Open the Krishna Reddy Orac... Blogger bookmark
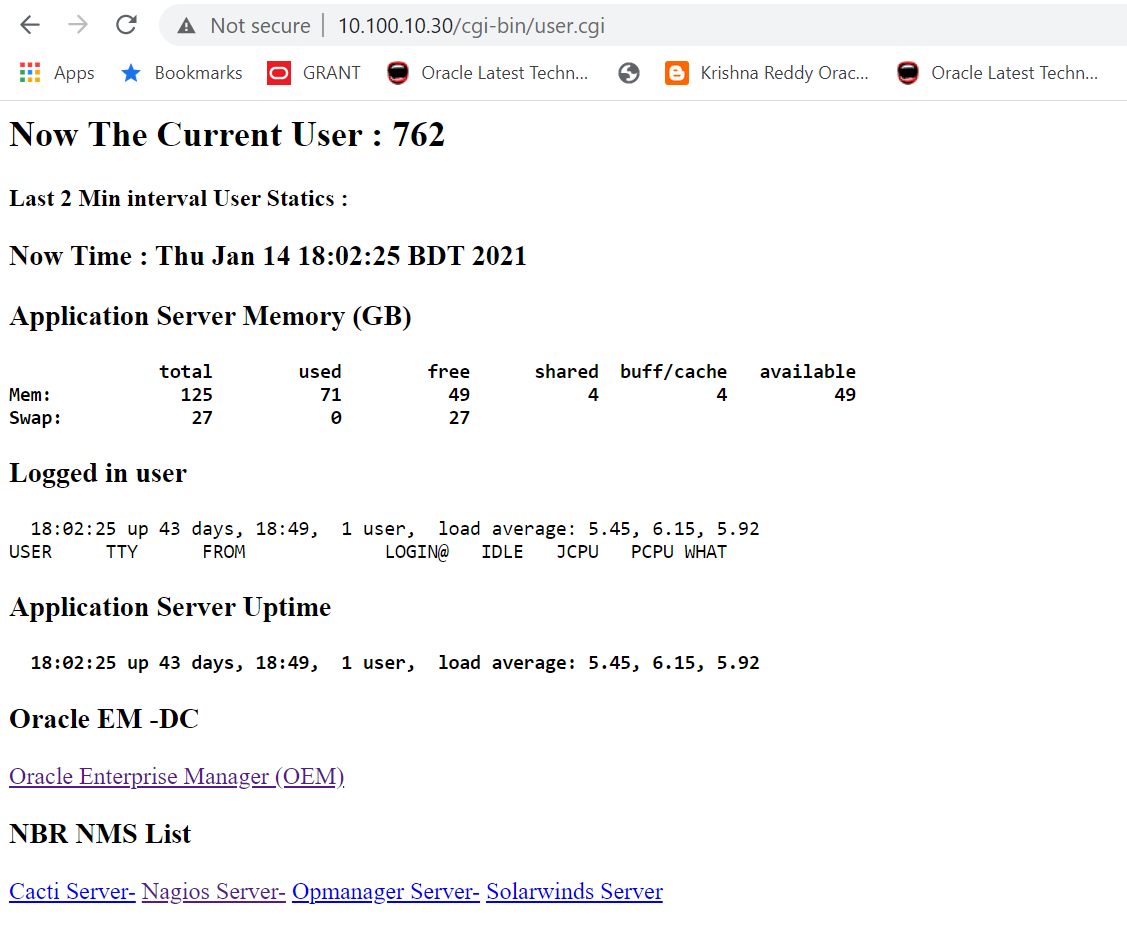This screenshot has height=929, width=1127. (767, 73)
